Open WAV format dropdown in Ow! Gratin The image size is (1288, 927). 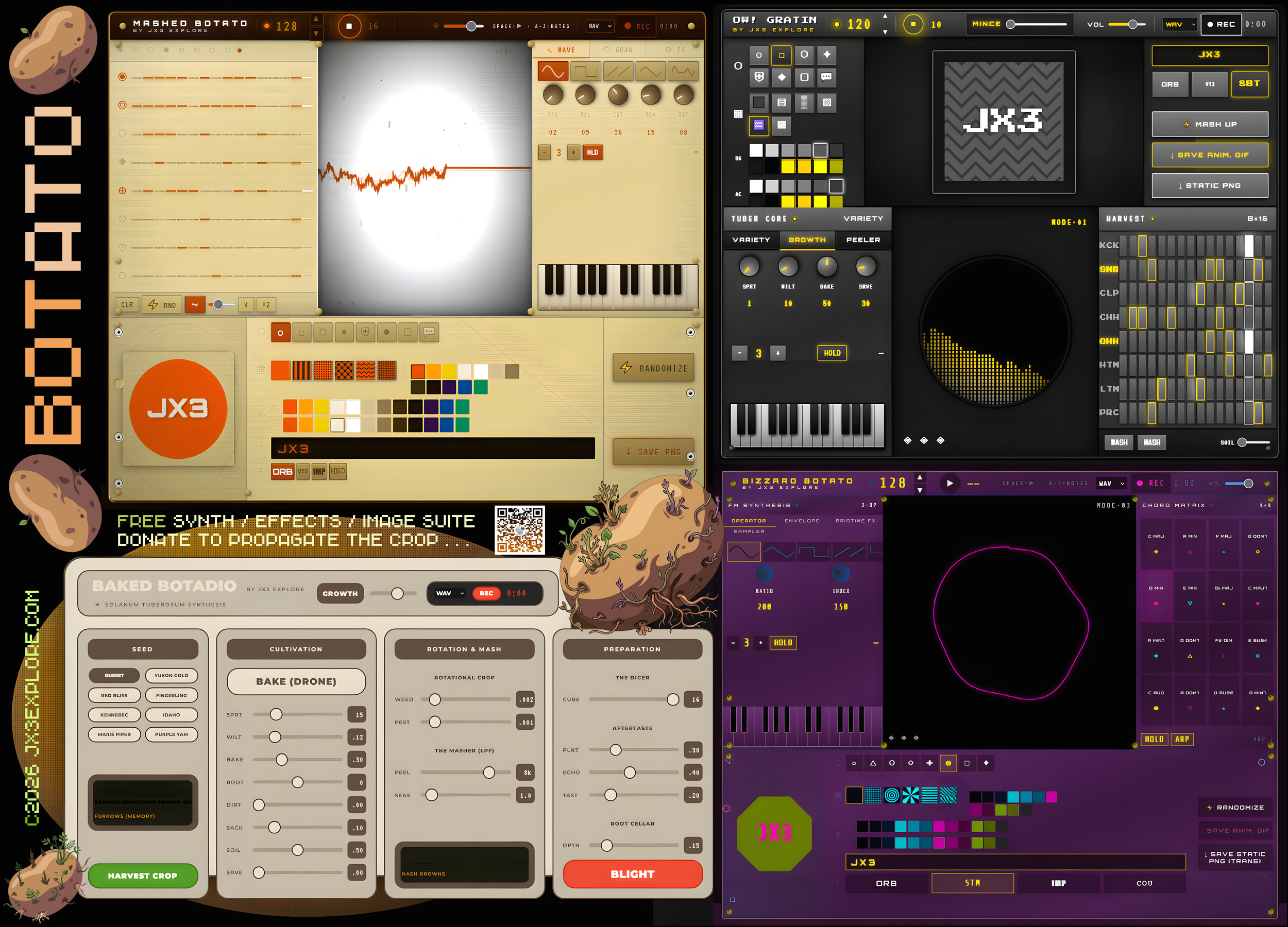[x=1180, y=24]
